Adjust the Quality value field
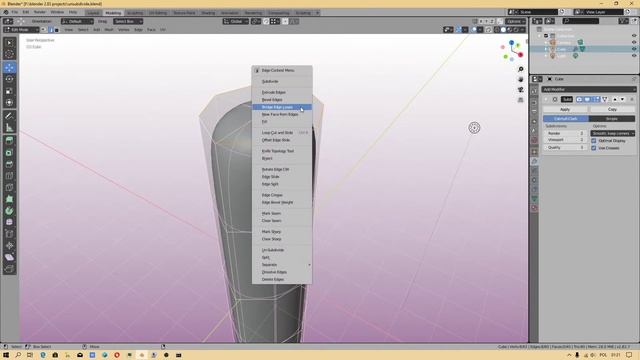The image size is (640, 360). [x=566, y=147]
